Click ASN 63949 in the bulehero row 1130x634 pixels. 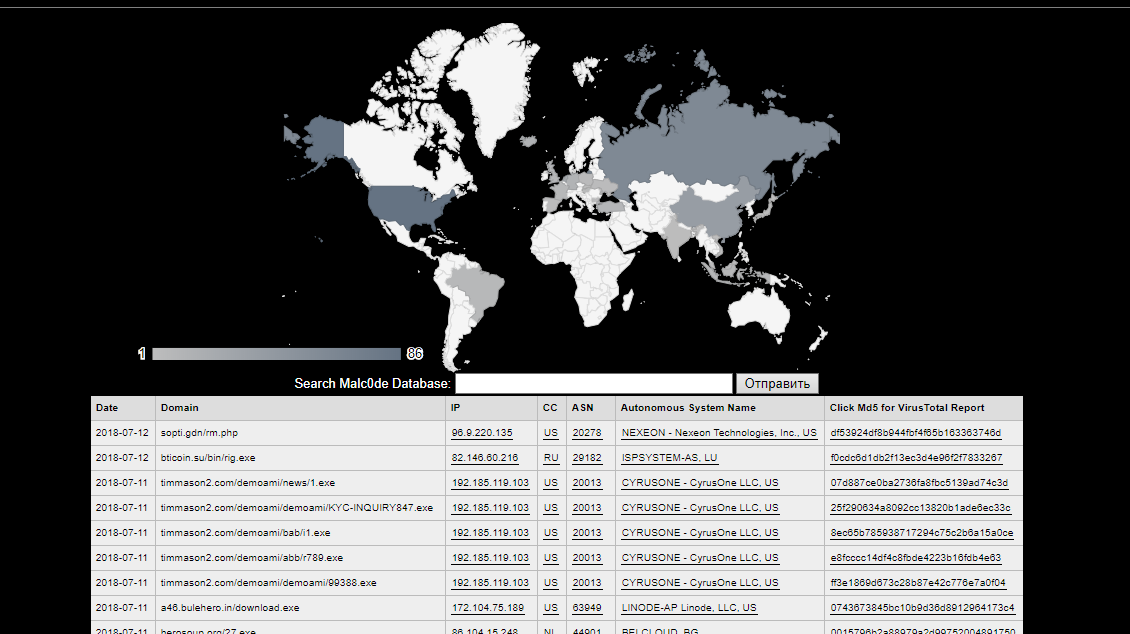587,608
